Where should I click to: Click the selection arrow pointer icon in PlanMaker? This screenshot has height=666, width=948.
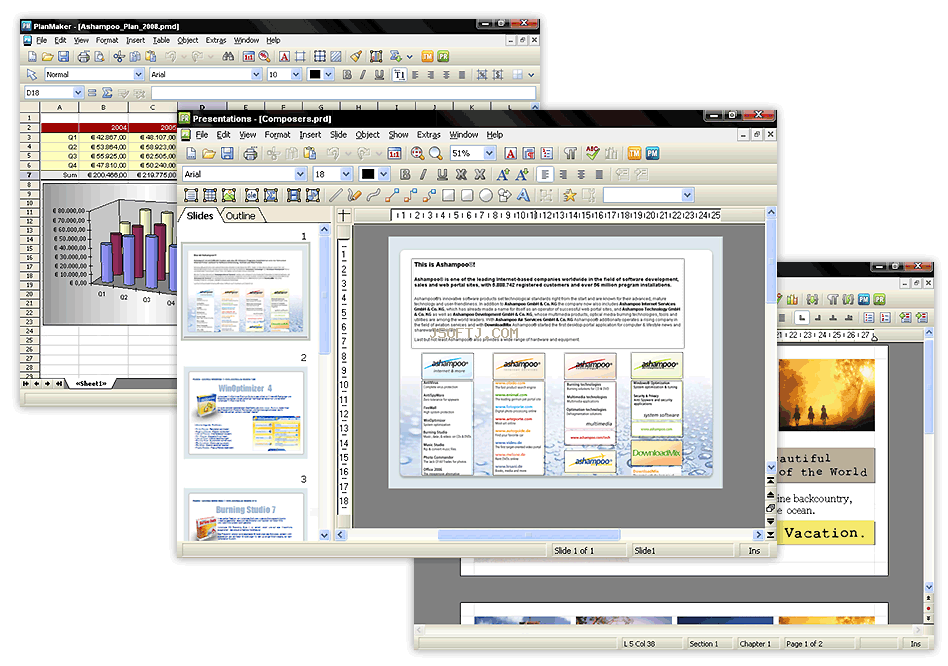(x=31, y=74)
